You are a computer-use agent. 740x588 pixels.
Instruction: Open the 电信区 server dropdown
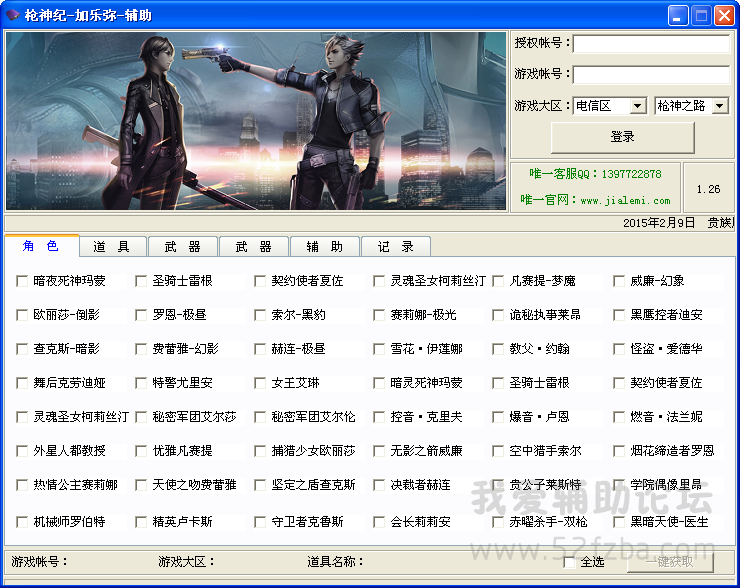point(638,106)
